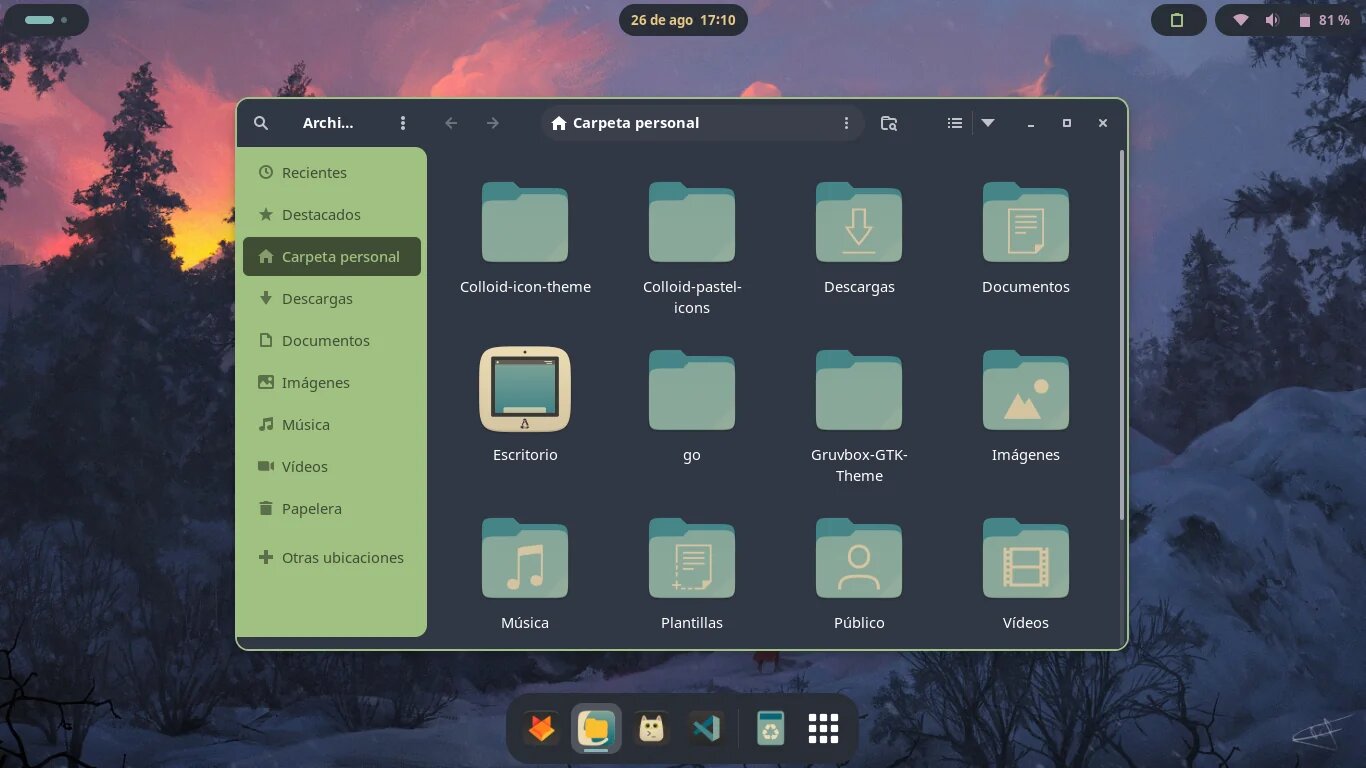
Task: Select the go folder icon
Action: [692, 390]
